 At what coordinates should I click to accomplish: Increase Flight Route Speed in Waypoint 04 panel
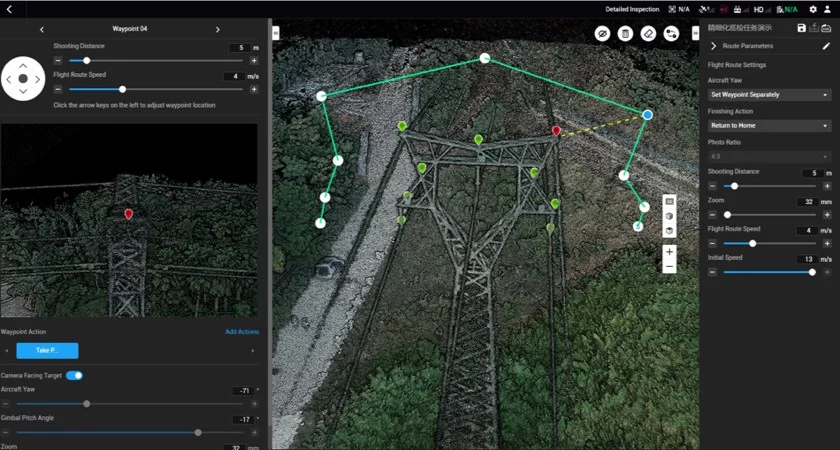(254, 89)
